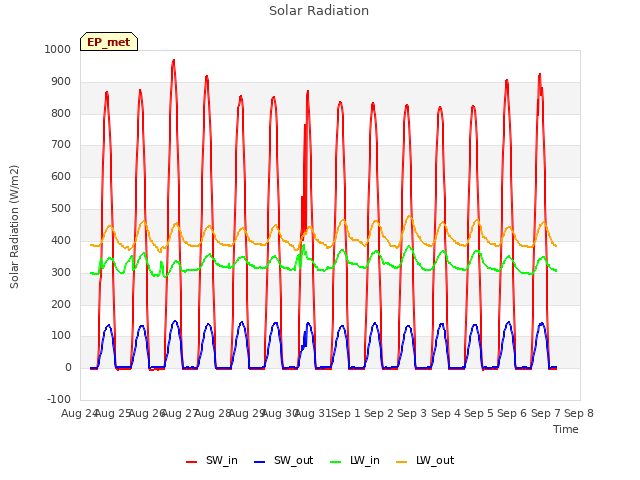Toggle the LW_out legend entry
This screenshot has width=640, height=480.
pyautogui.click(x=425, y=461)
